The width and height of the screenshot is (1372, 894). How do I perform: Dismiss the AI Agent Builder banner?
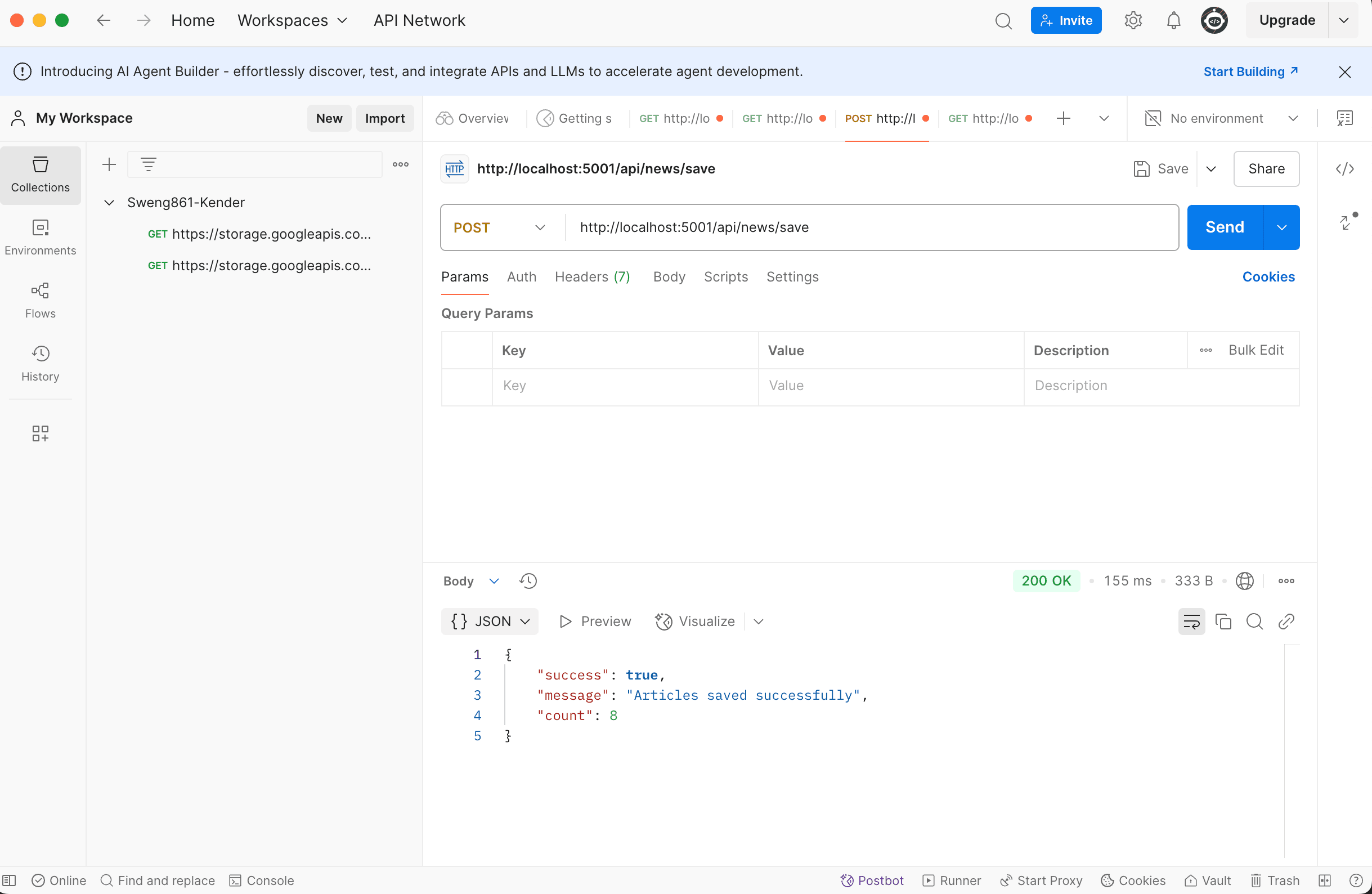pos(1345,71)
